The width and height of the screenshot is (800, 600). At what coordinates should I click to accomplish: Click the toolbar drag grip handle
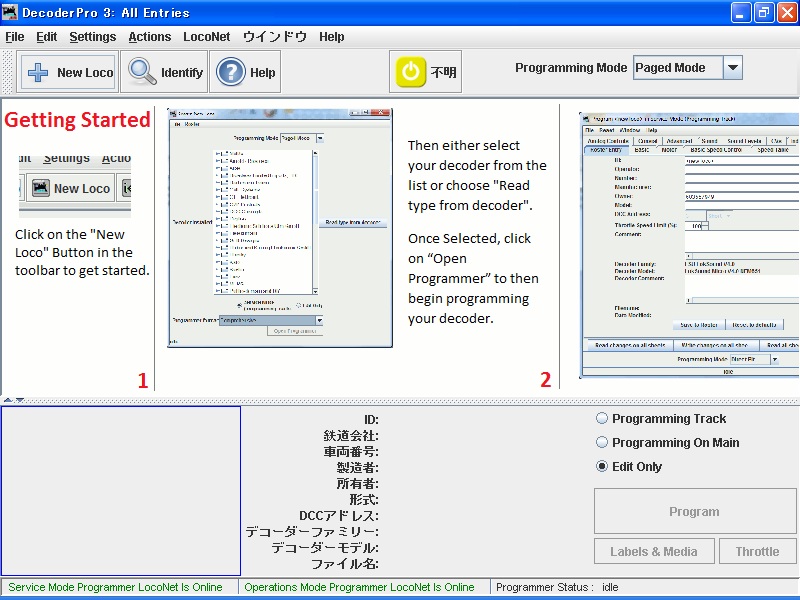point(8,72)
